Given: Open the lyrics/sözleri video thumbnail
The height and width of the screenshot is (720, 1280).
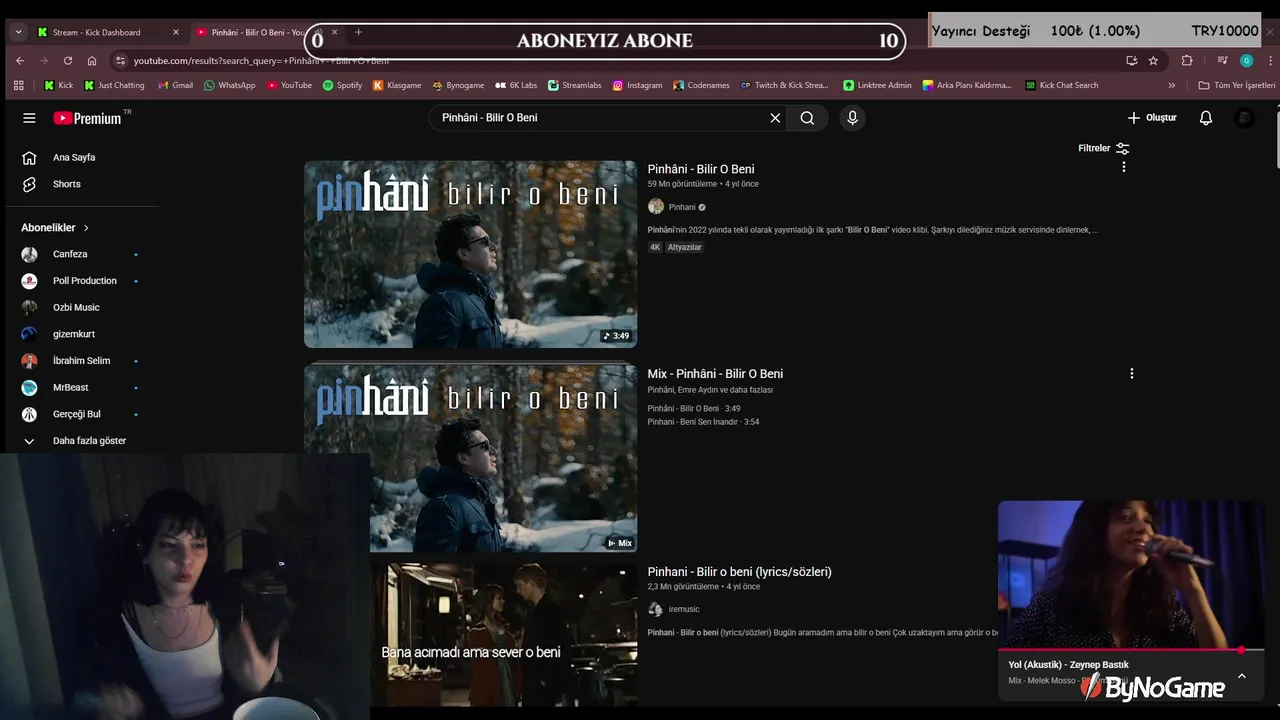Looking at the screenshot, I should [503, 634].
